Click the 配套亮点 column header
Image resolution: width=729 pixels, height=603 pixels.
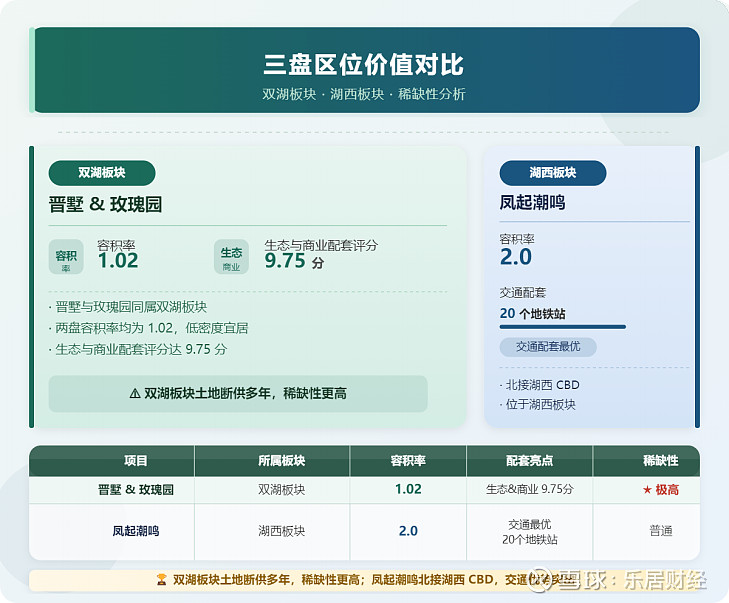coord(530,461)
